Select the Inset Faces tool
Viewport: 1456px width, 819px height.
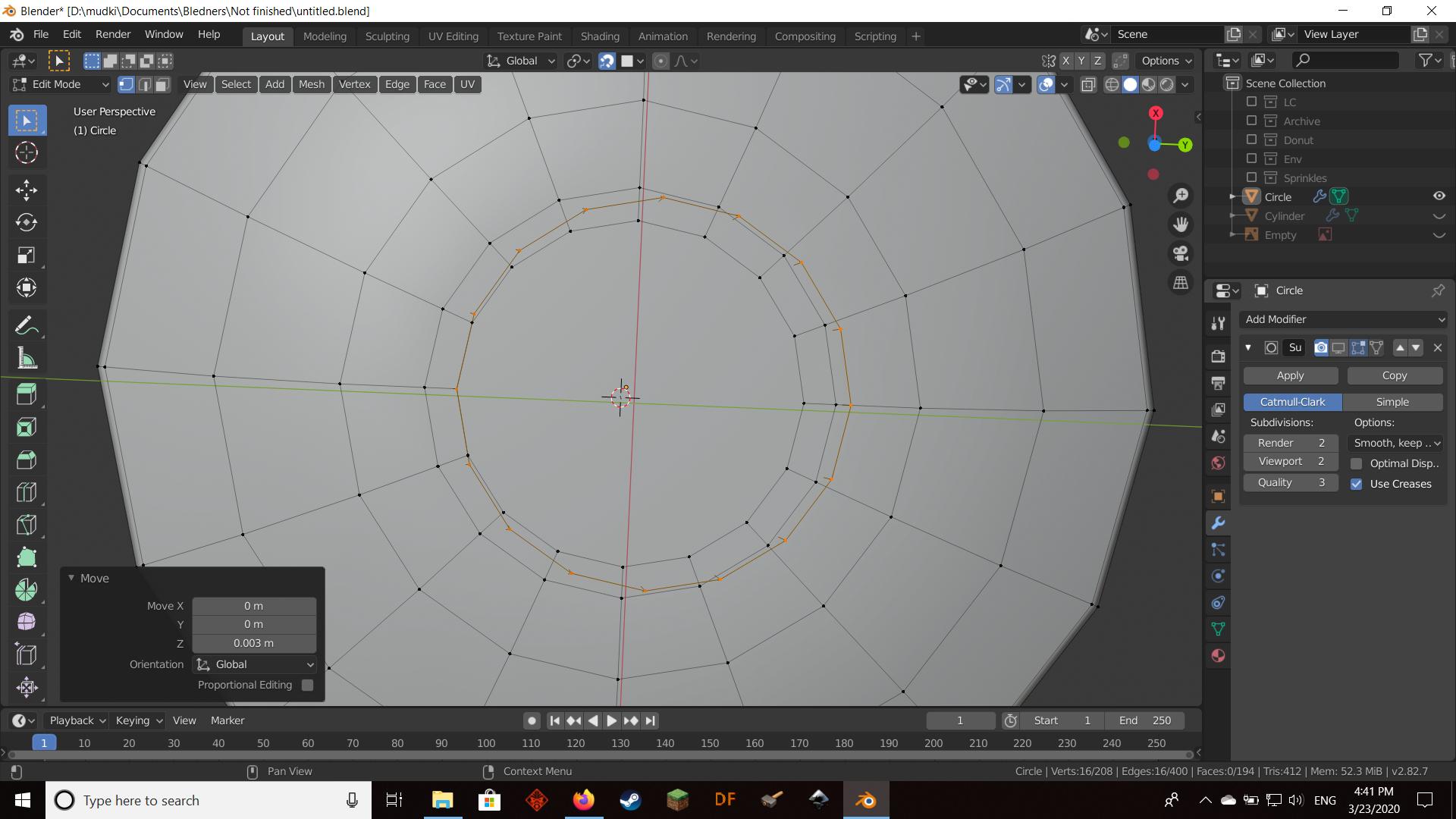tap(27, 428)
